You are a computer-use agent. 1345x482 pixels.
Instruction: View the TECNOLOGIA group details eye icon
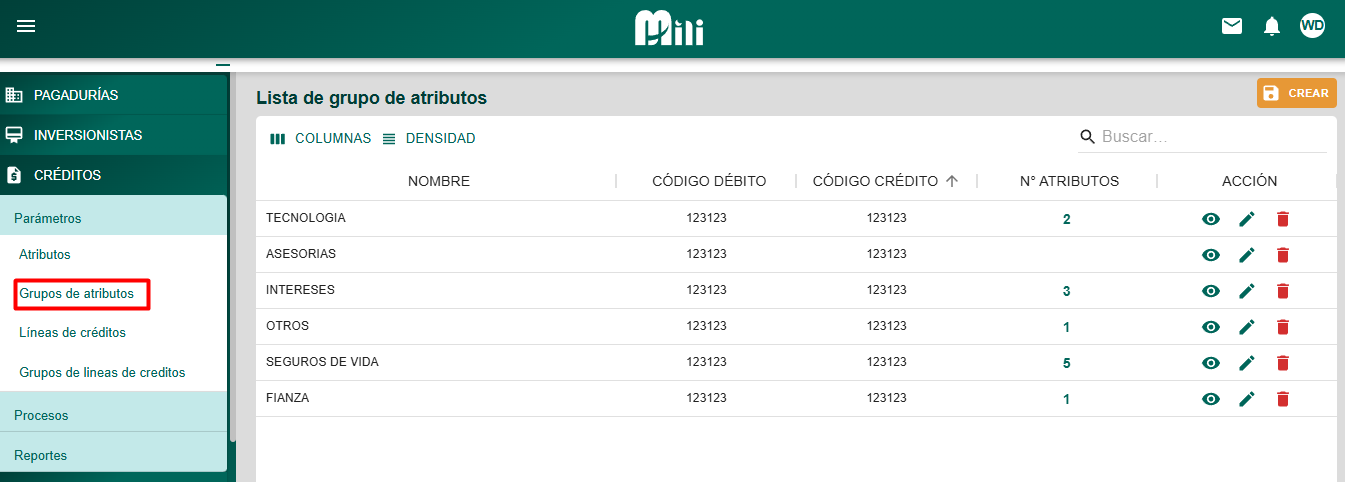(x=1211, y=219)
